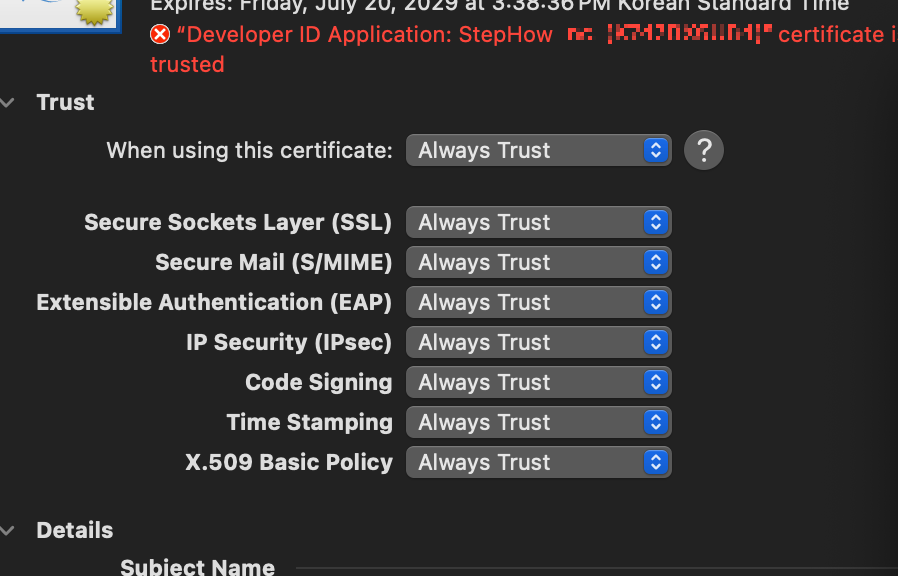Click the "Time Stamping" label

point(310,423)
